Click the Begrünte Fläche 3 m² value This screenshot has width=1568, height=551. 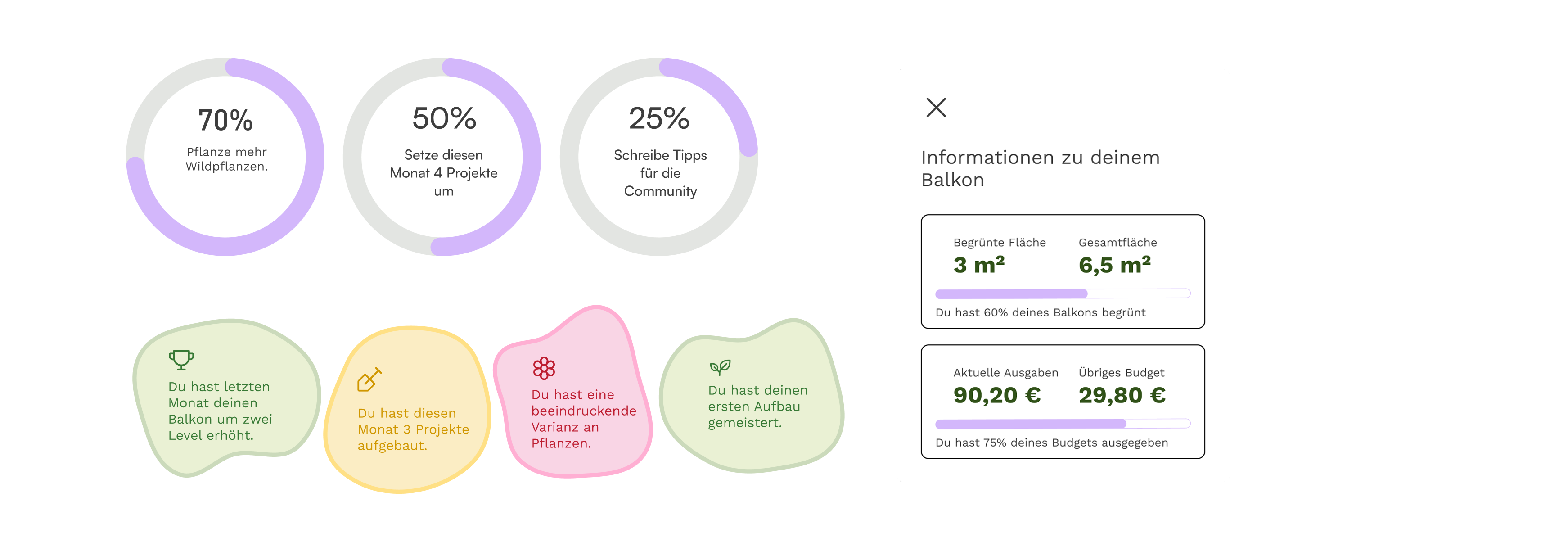[979, 265]
